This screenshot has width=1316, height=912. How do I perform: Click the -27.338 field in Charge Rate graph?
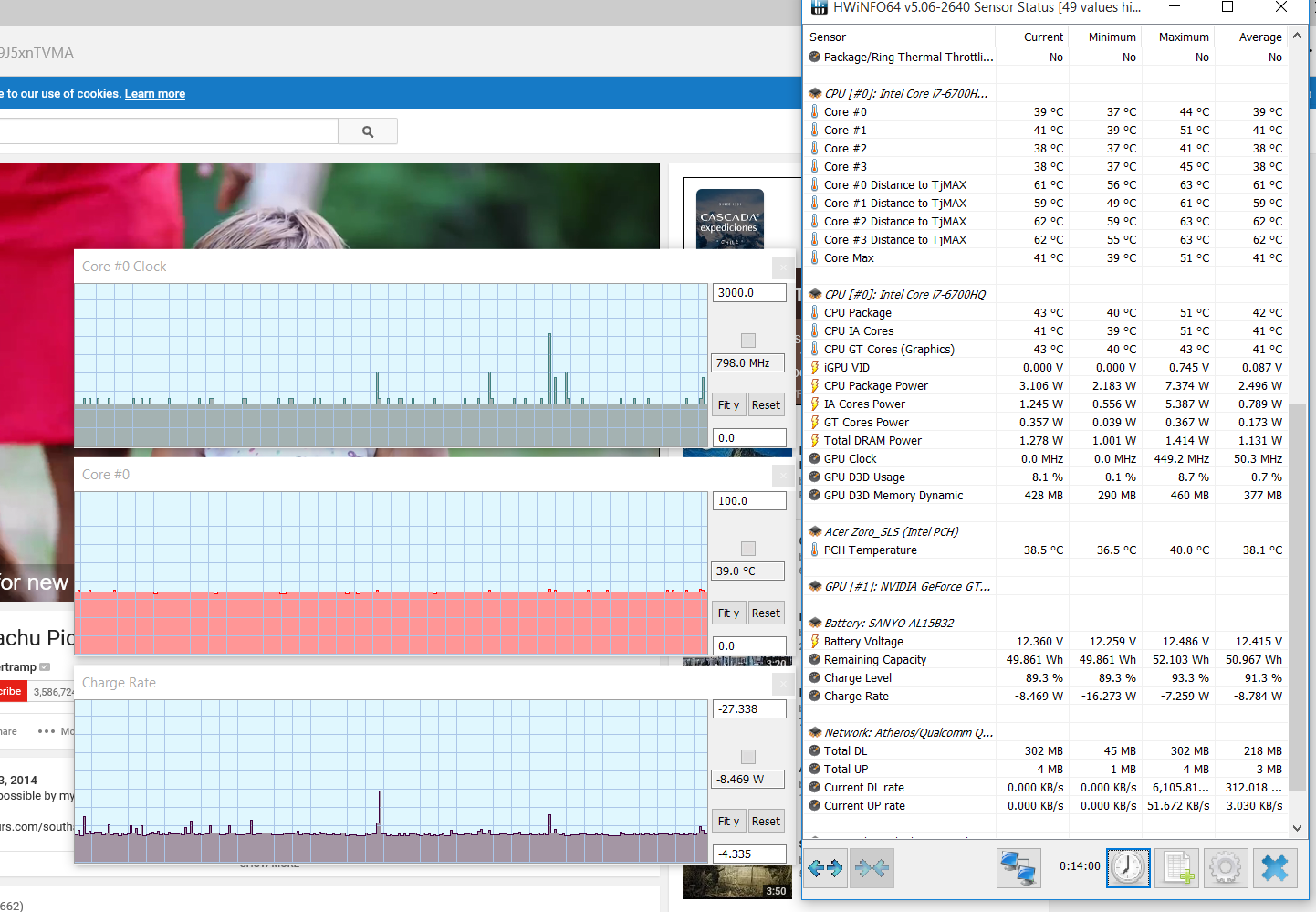(749, 709)
